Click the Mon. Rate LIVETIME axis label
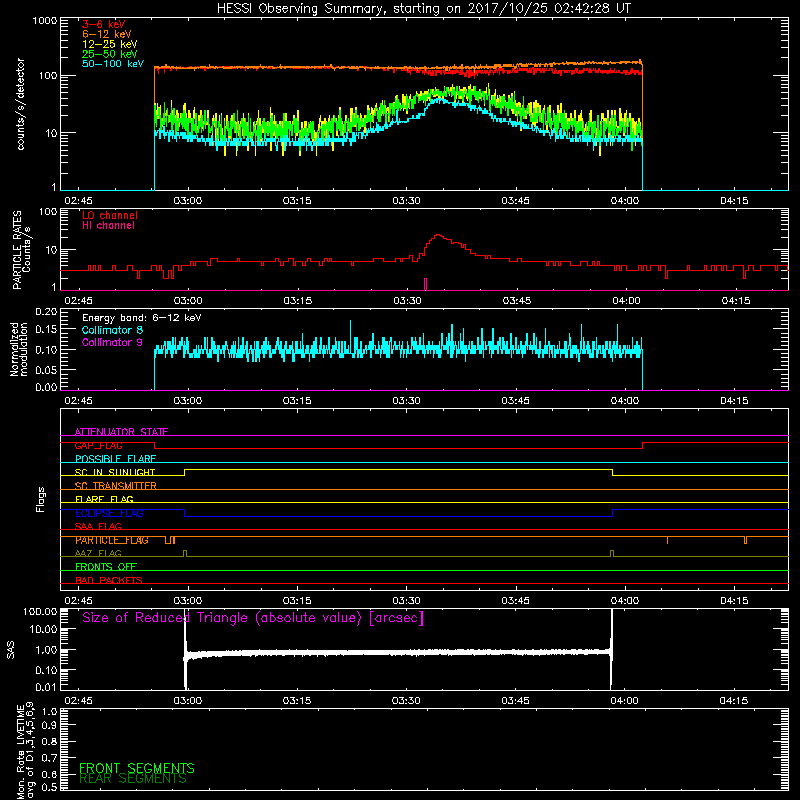Image resolution: width=800 pixels, height=800 pixels. pos(26,750)
